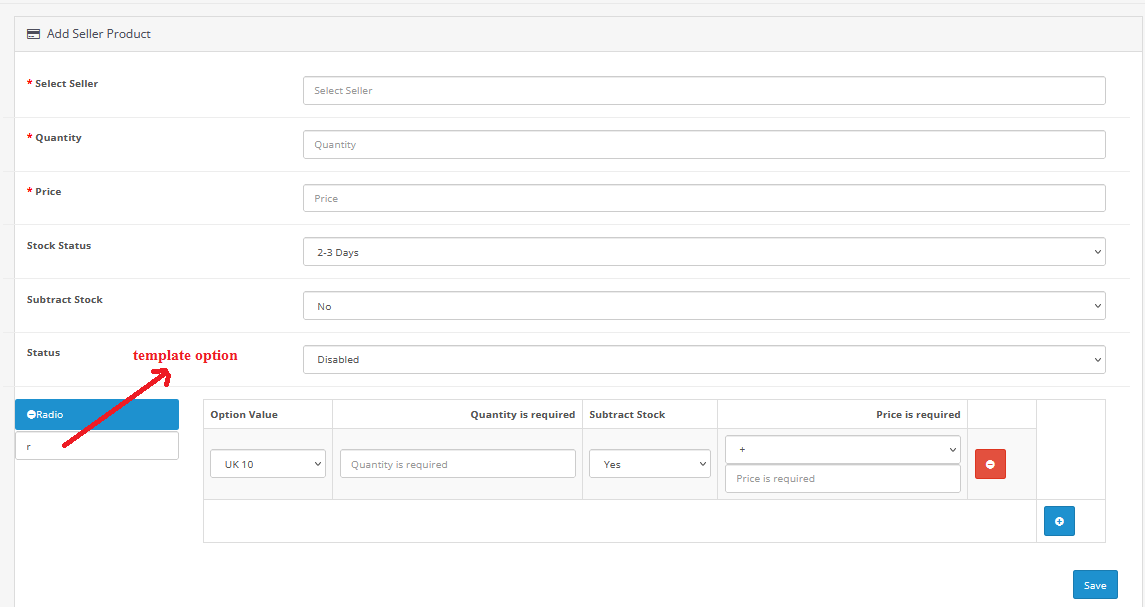Click the Save button
Image resolution: width=1145 pixels, height=607 pixels.
(x=1095, y=585)
